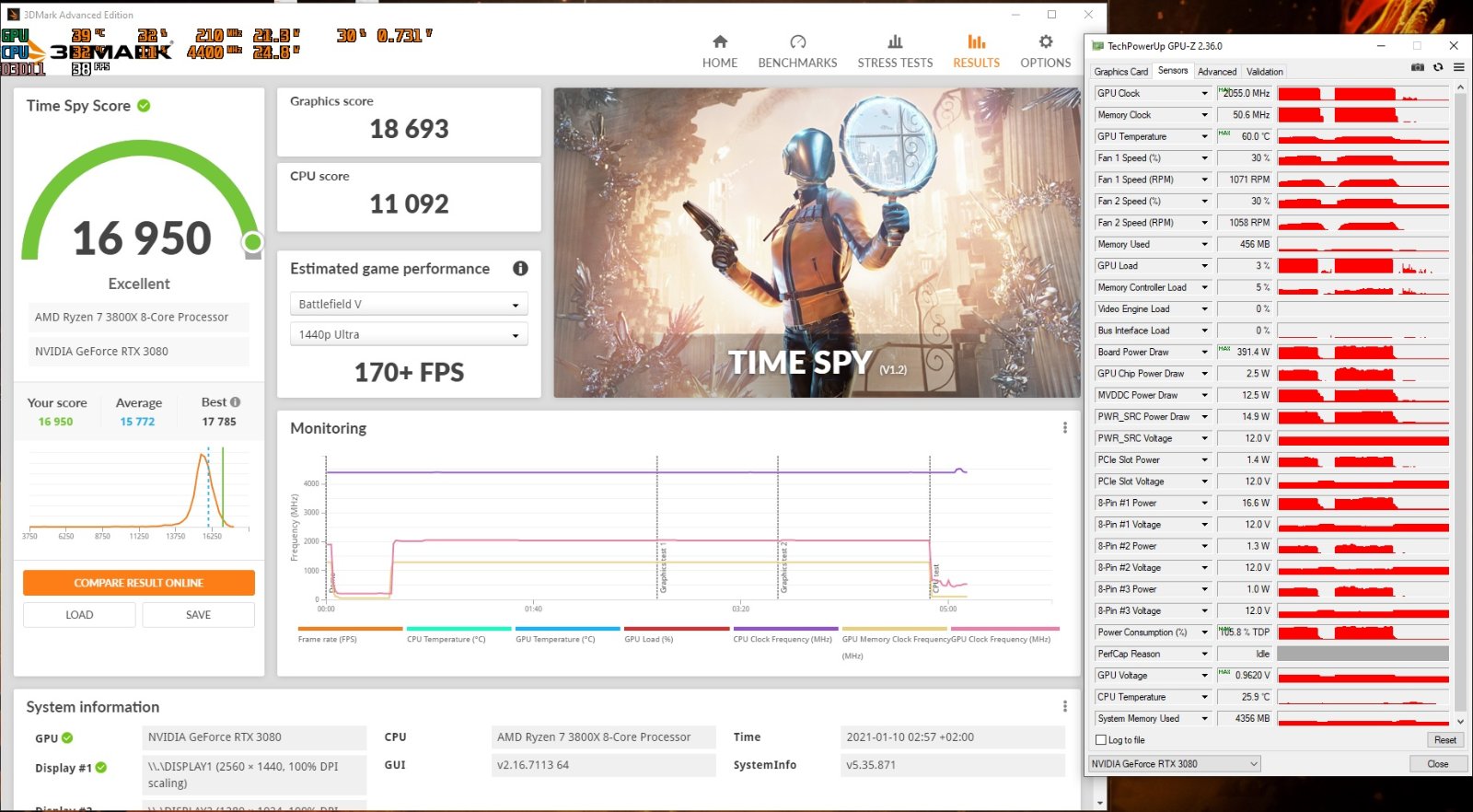
Task: Click the CPU score value 11 092
Action: coord(409,203)
